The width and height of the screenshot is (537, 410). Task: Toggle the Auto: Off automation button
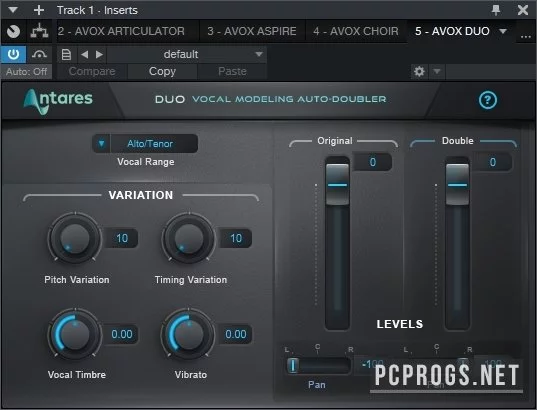point(26,72)
